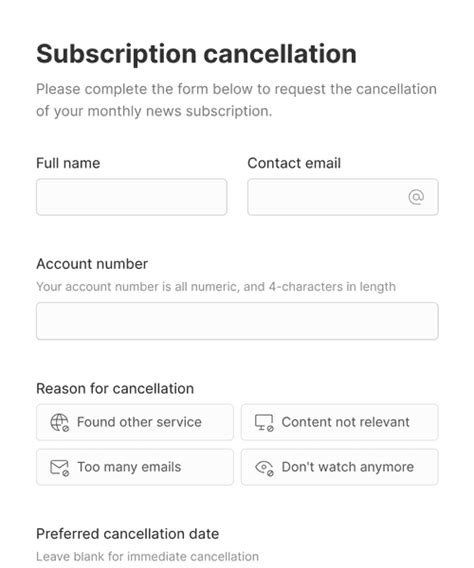Click the "Contact email" field label
Screen dimensions: 474x568
pos(294,163)
